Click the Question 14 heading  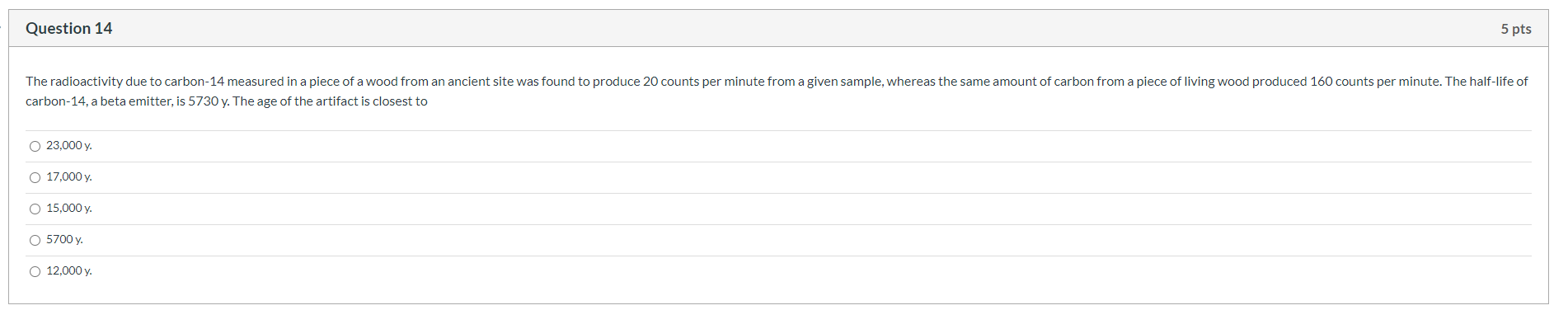tap(69, 28)
